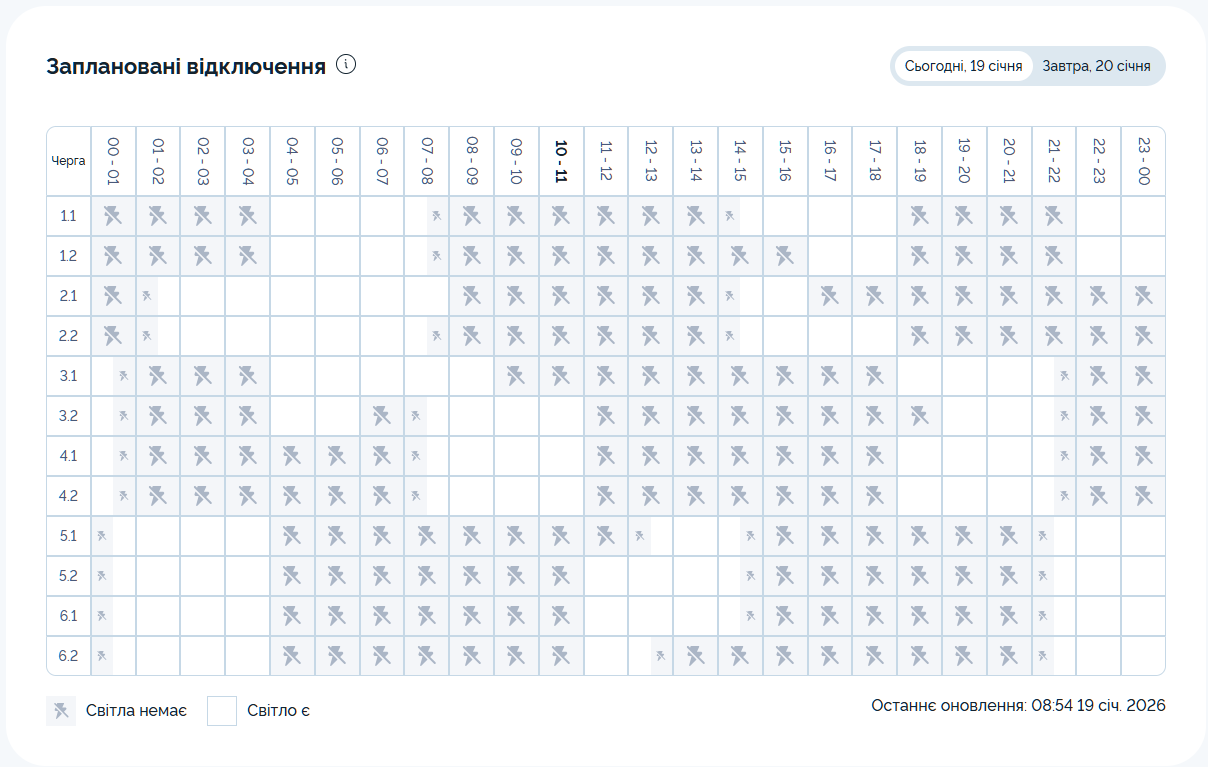Click the info icon beside Заплановані відключення
The height and width of the screenshot is (767, 1208).
(x=346, y=65)
